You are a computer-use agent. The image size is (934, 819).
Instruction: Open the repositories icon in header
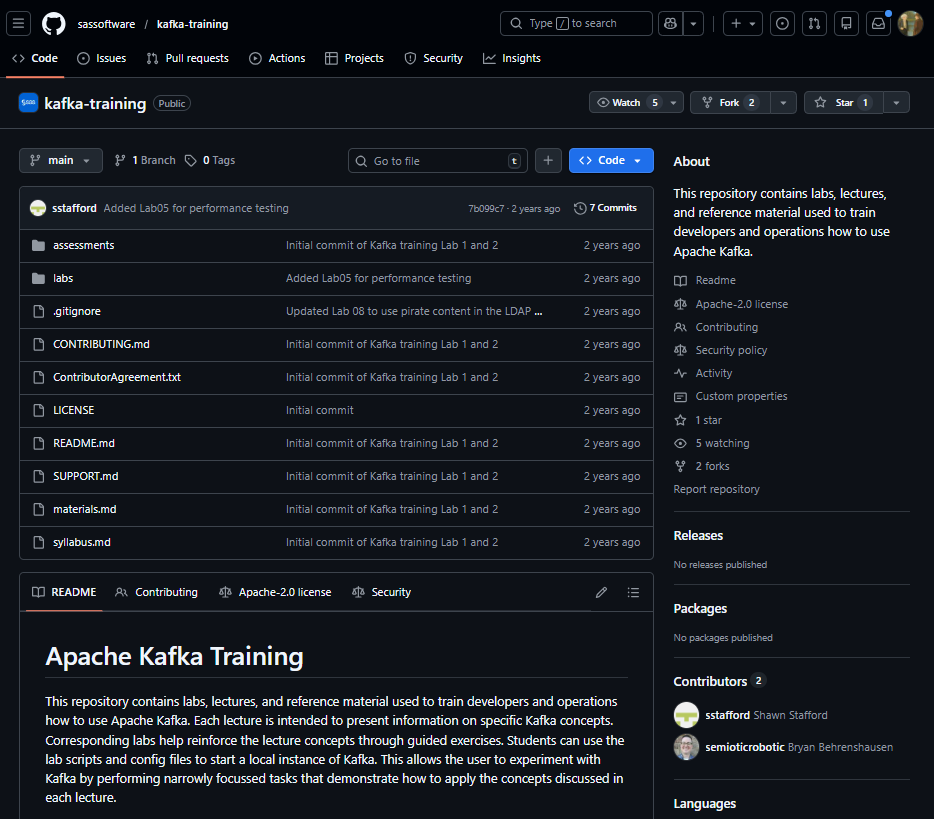tap(846, 24)
